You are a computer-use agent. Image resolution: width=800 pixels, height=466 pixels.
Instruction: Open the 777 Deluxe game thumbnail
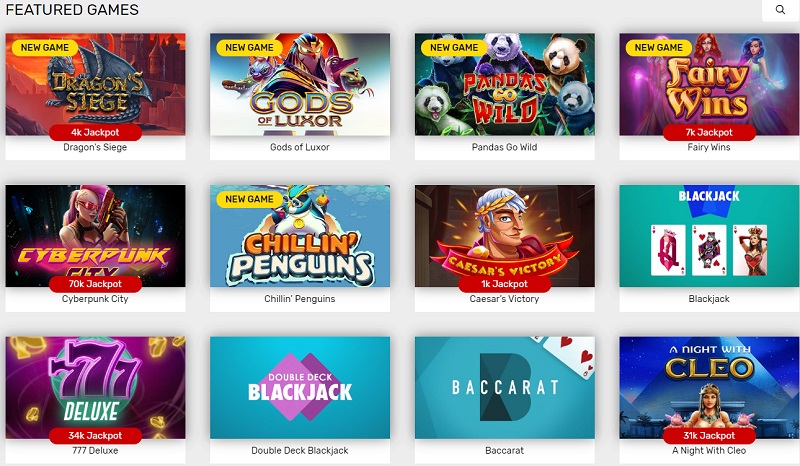pyautogui.click(x=95, y=387)
